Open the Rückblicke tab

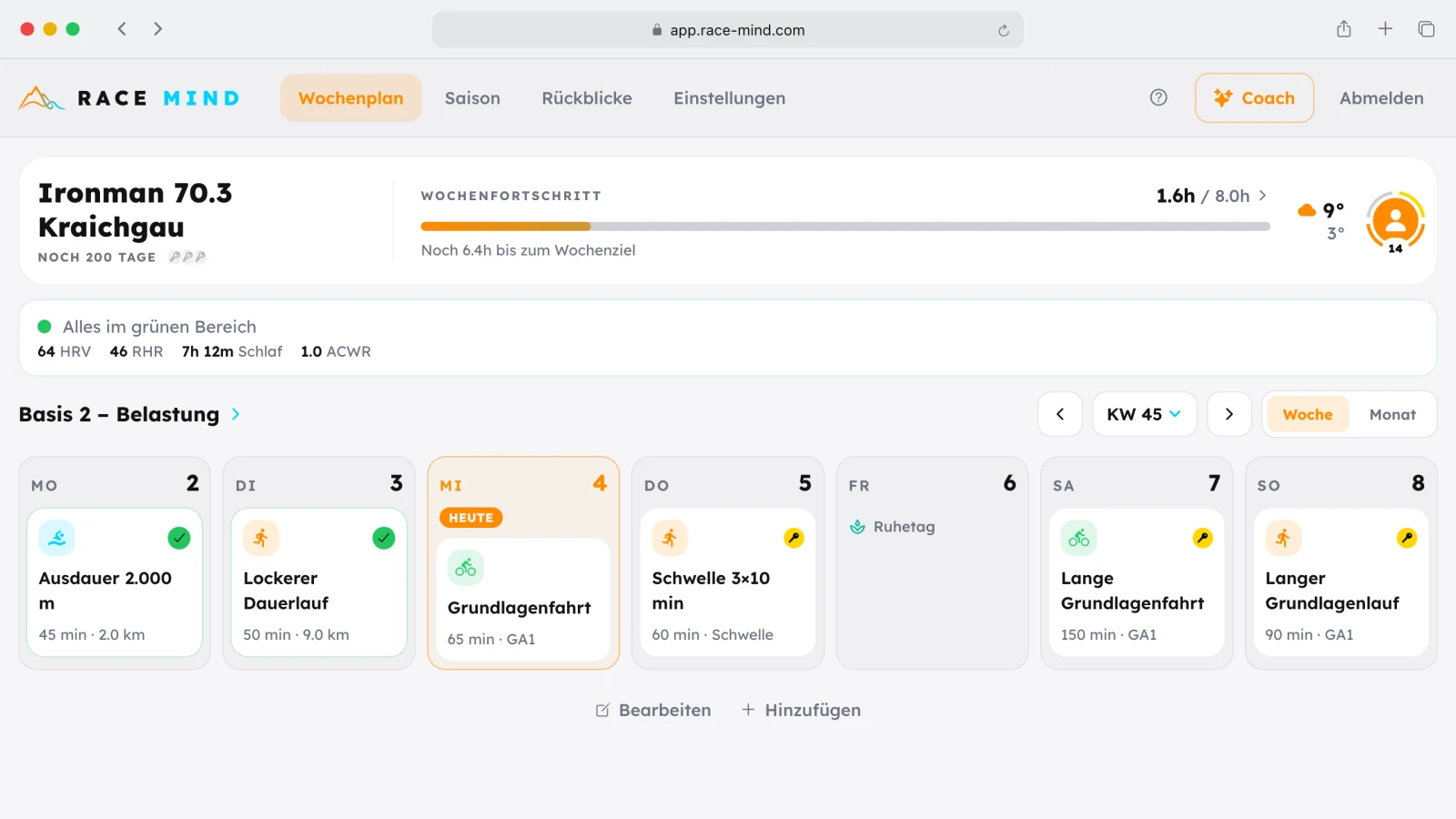[x=587, y=97]
